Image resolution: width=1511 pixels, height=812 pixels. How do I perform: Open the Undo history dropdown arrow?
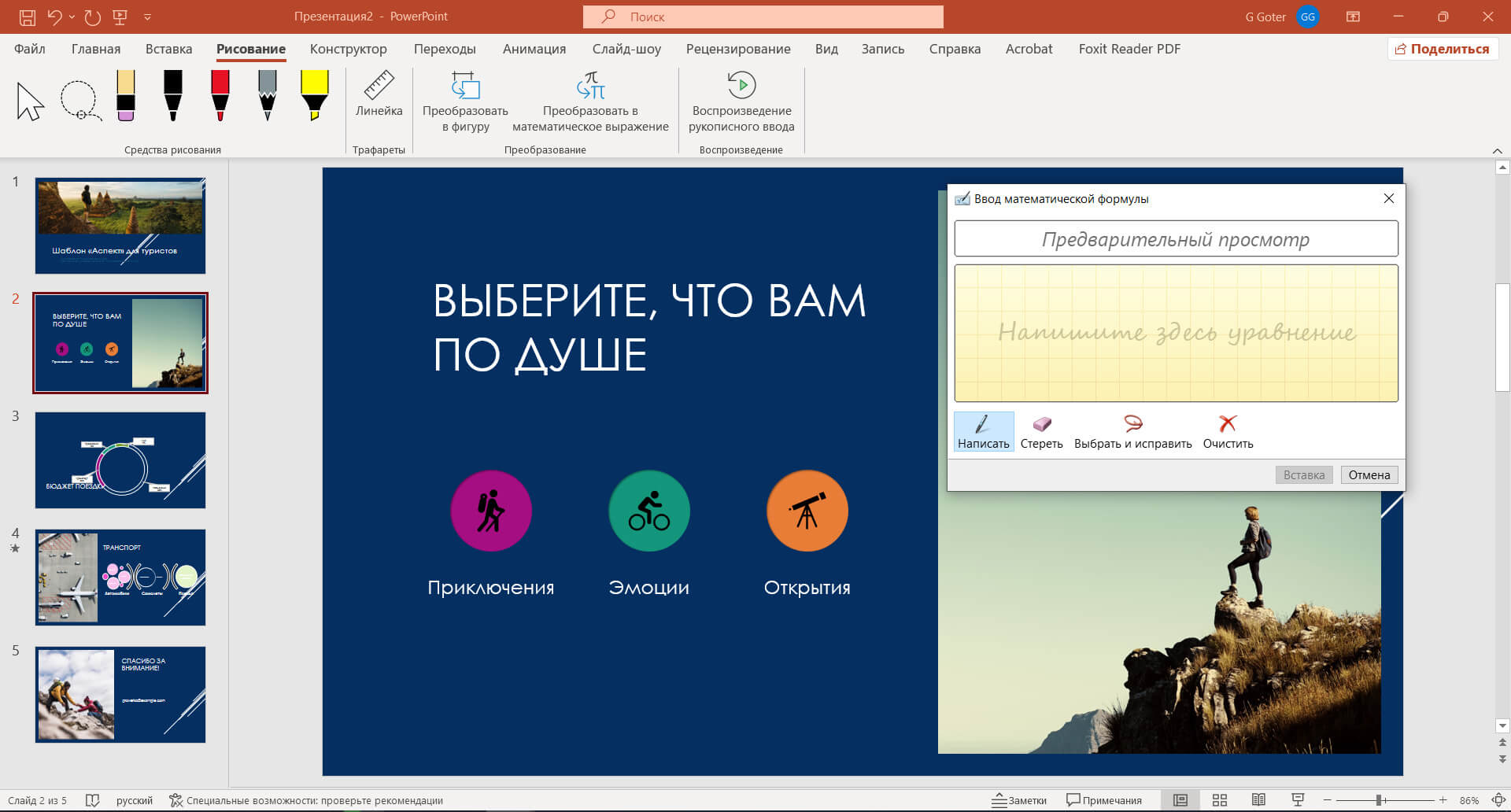tap(72, 17)
